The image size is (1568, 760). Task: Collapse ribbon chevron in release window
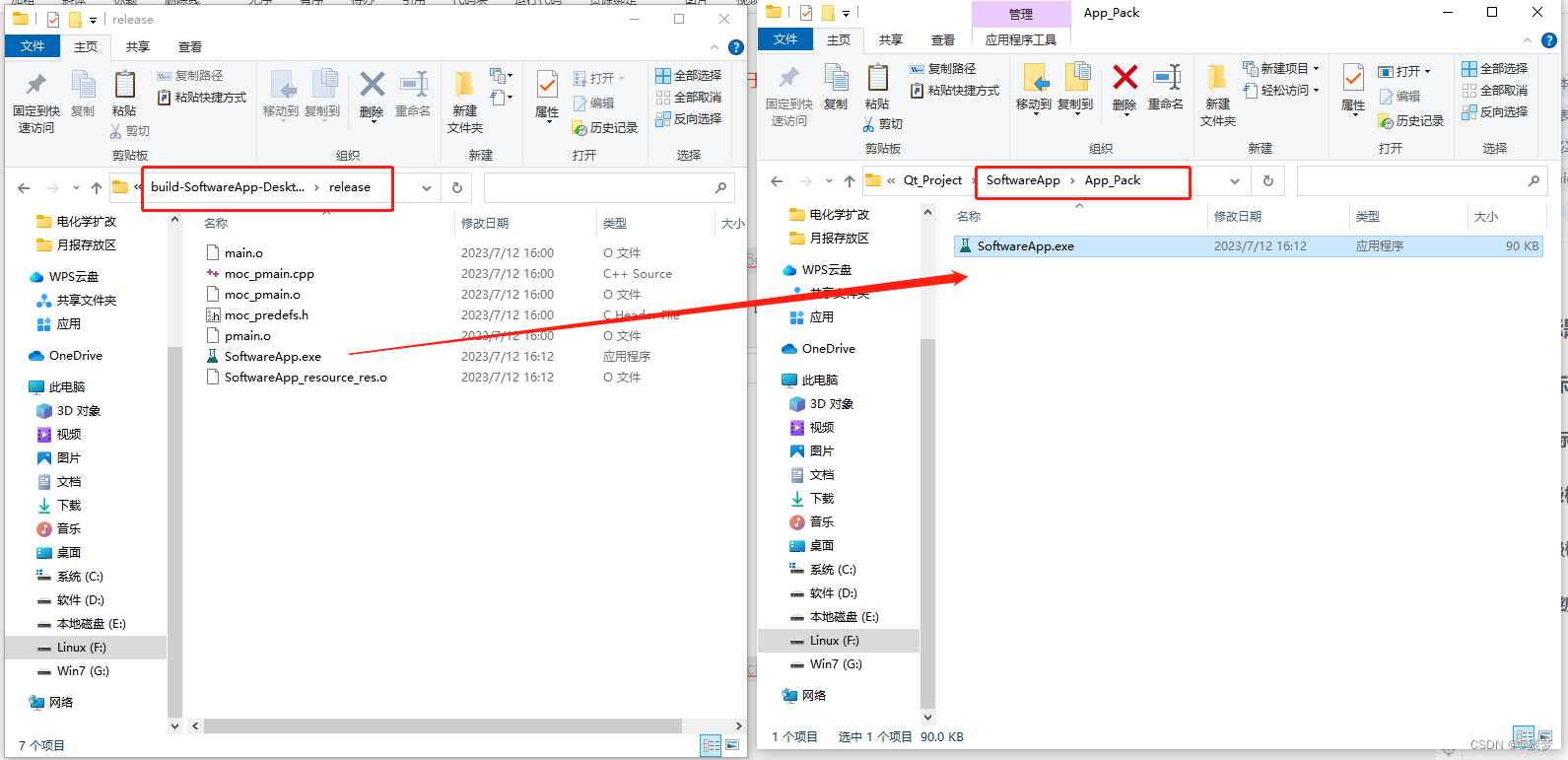click(x=715, y=47)
